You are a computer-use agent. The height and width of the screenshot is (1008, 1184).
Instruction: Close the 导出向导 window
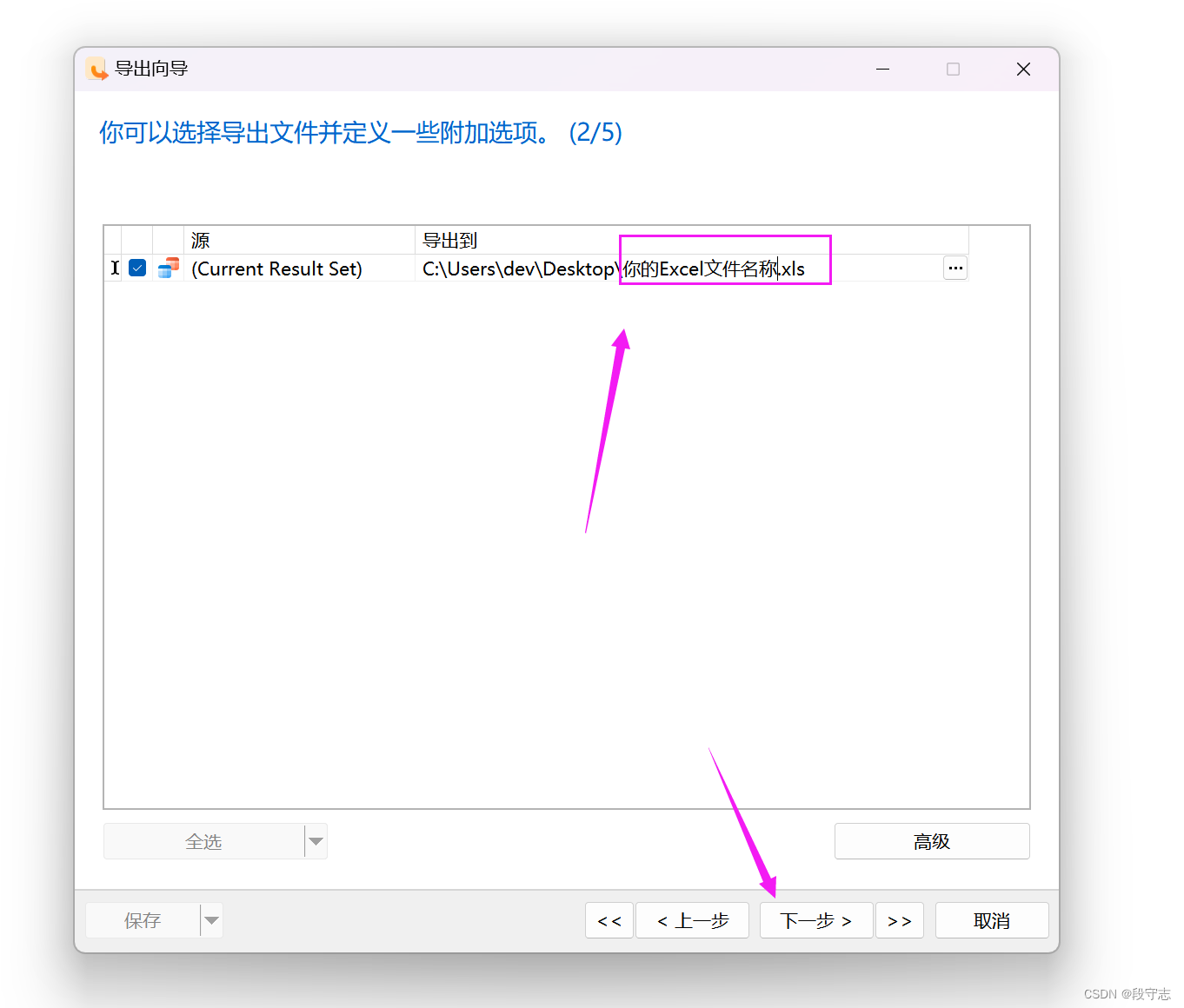[1023, 69]
